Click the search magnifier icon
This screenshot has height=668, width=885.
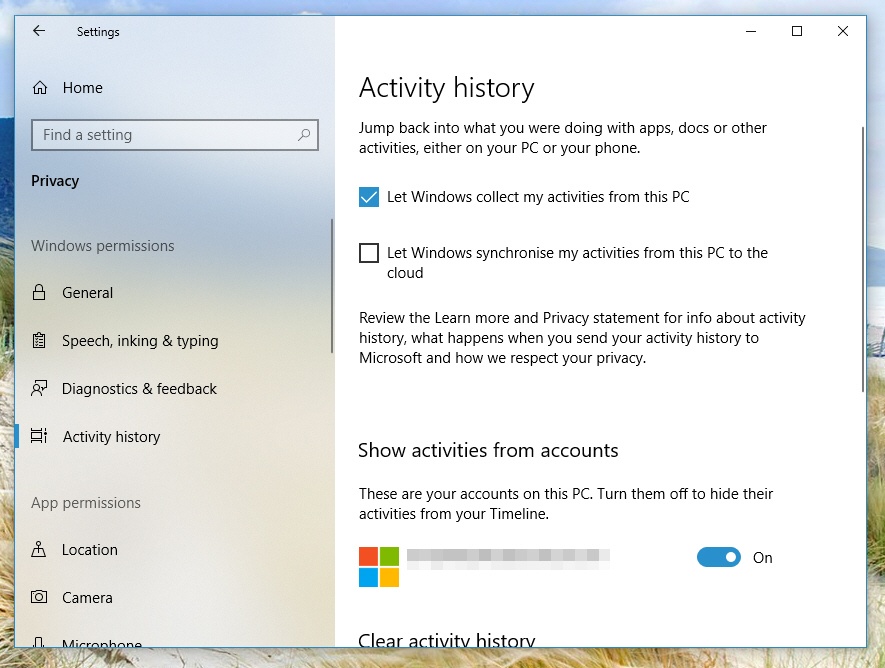click(x=304, y=135)
